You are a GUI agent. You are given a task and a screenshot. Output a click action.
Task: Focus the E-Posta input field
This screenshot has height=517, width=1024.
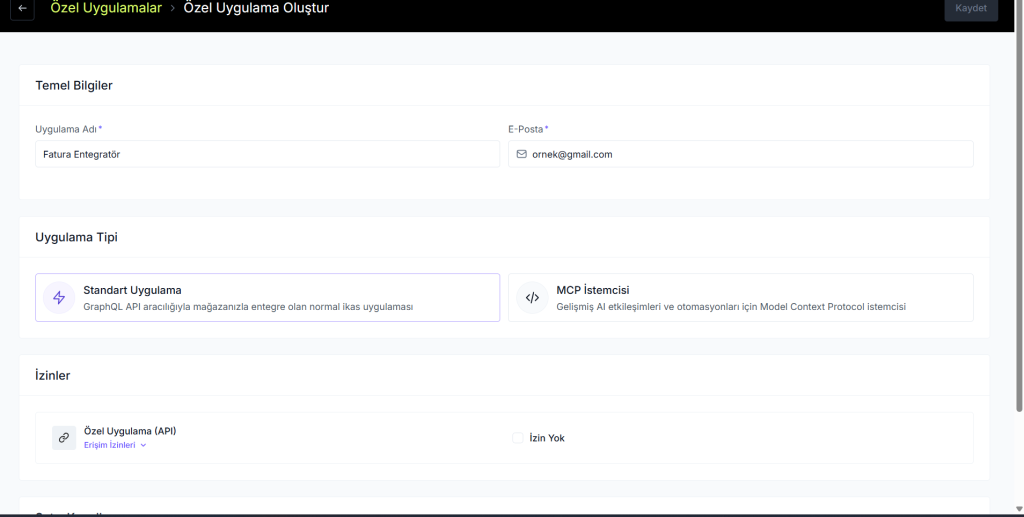tap(741, 154)
